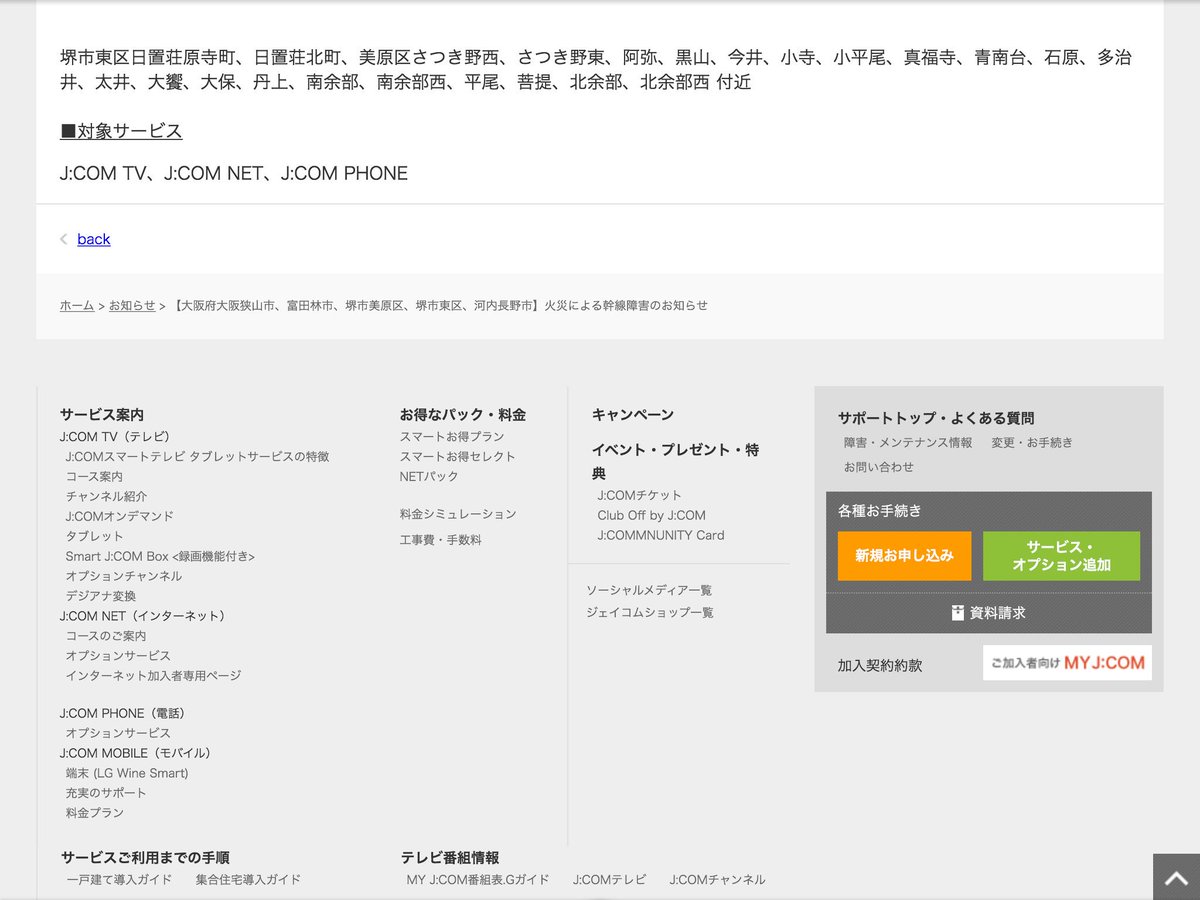
Task: Open J:COMスマートテレビ タブレットサービスの特徴 link
Action: click(197, 456)
